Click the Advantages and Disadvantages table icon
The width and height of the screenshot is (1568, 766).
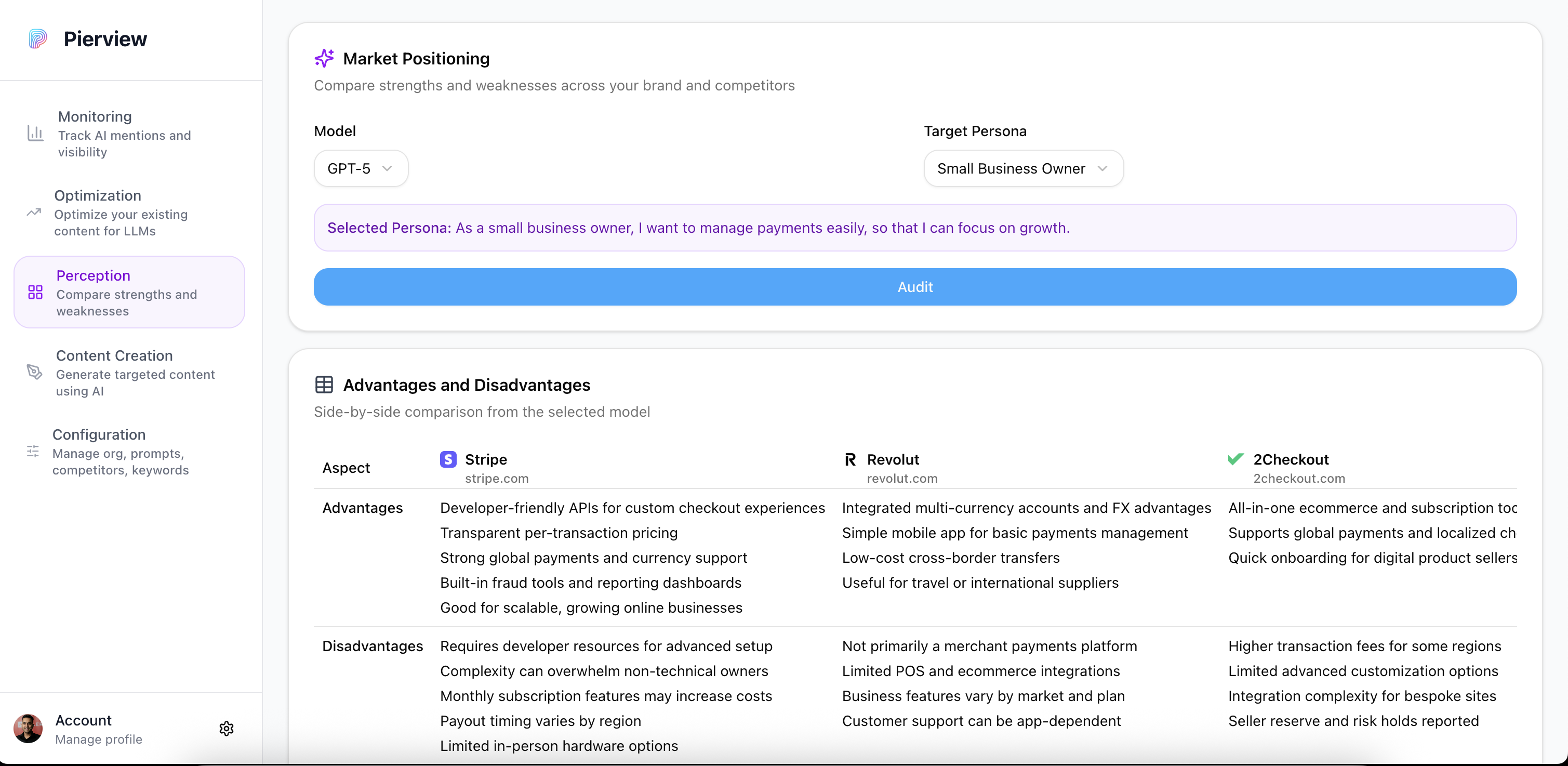(x=324, y=385)
